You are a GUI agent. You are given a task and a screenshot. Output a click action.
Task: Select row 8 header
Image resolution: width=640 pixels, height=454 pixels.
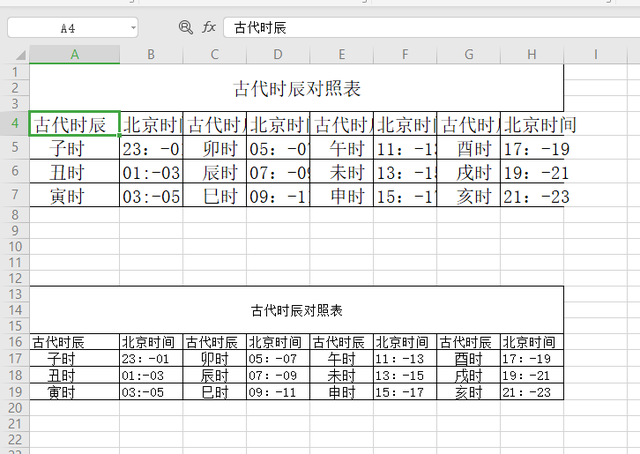pyautogui.click(x=15, y=215)
